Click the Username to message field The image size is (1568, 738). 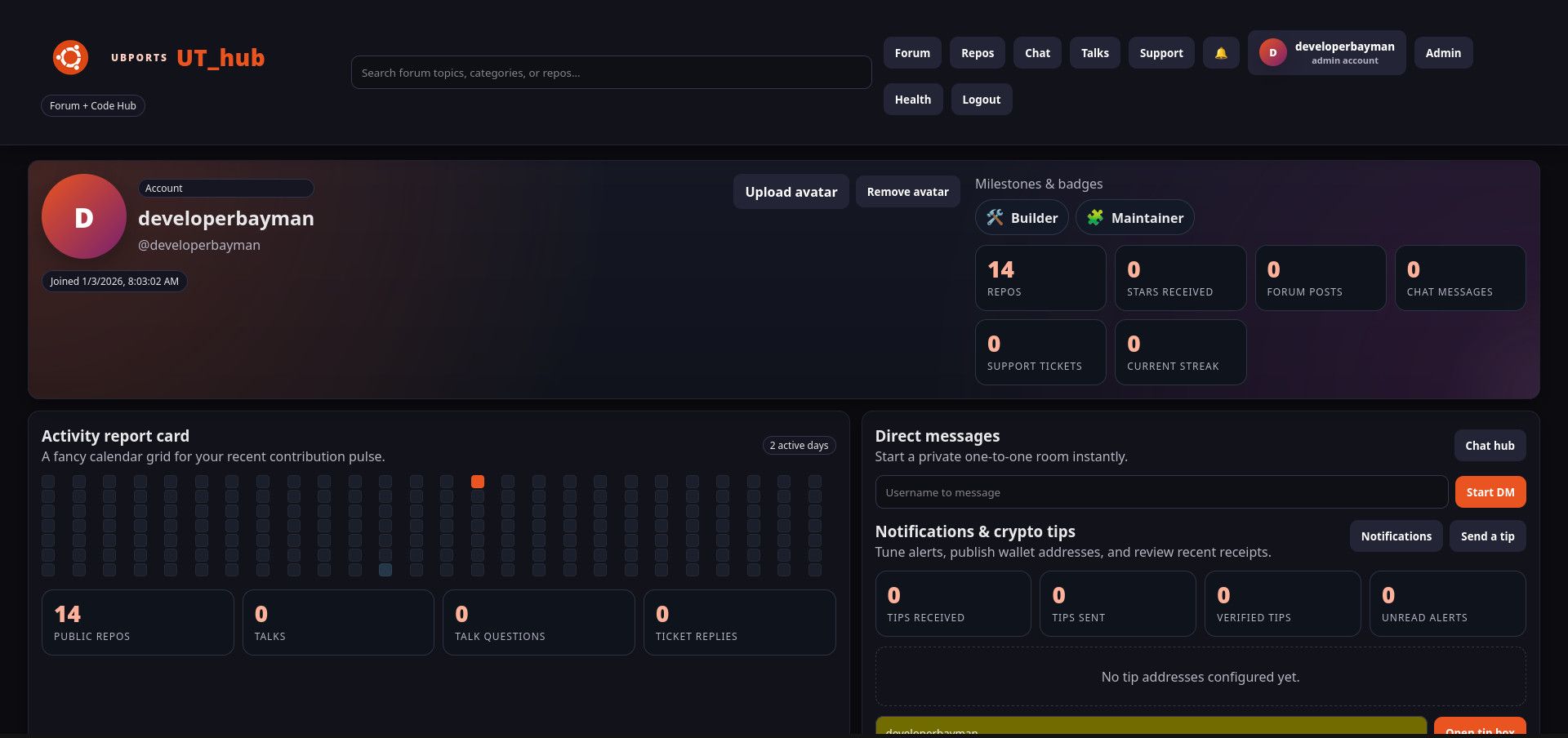(1160, 492)
